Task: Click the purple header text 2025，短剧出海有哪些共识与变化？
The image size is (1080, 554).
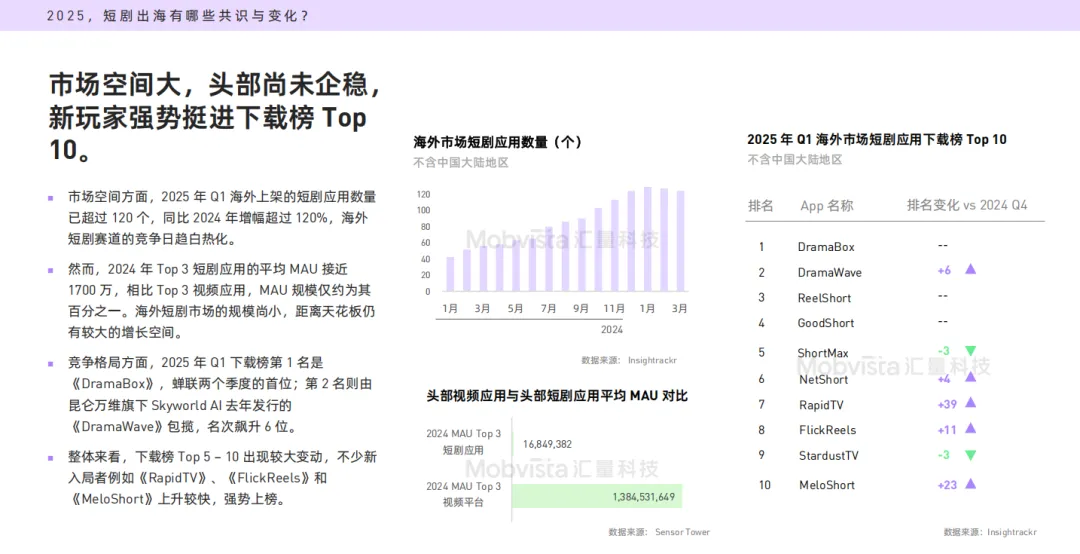Action: click(x=177, y=15)
